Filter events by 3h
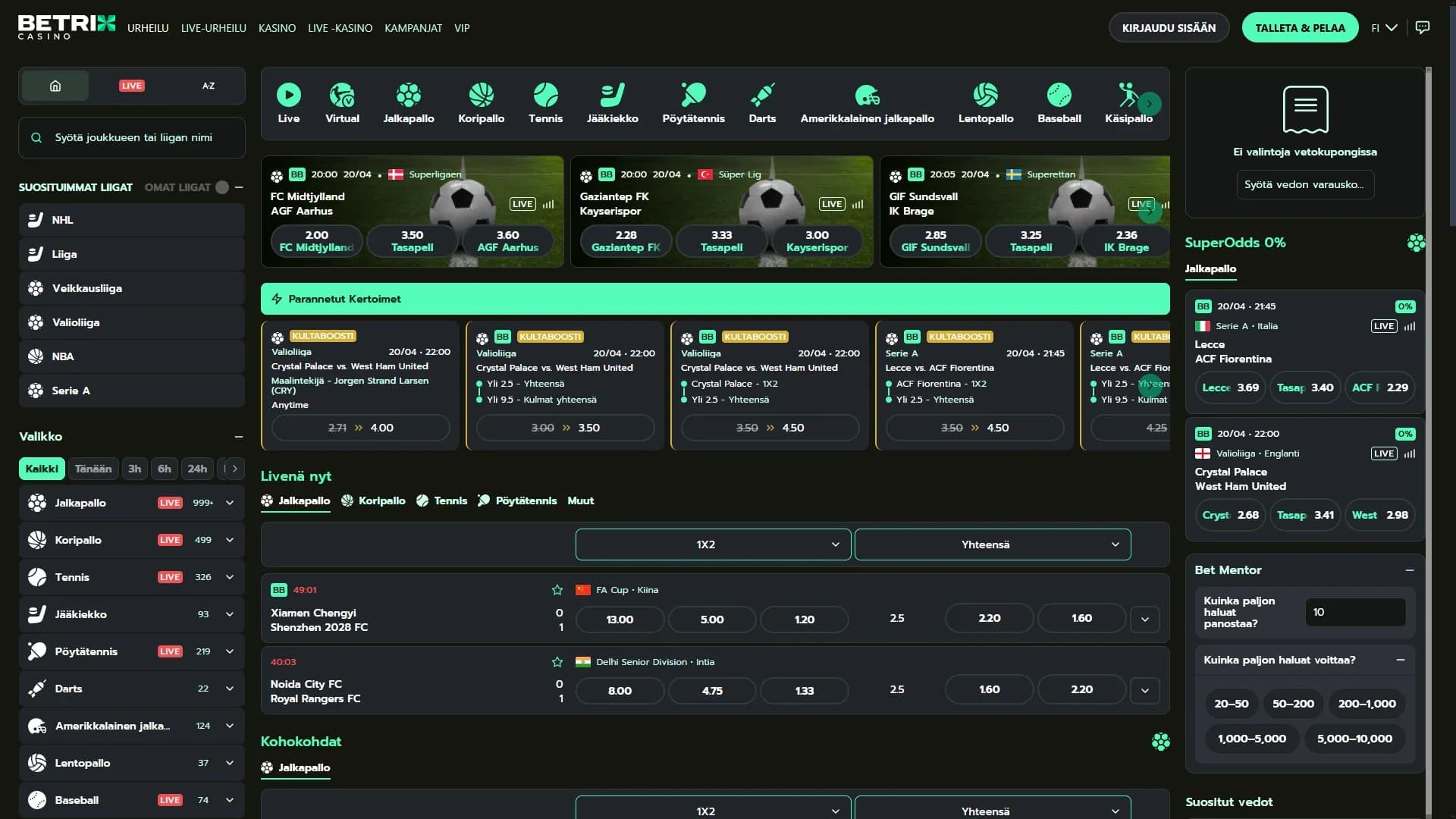This screenshot has width=1456, height=819. point(135,469)
